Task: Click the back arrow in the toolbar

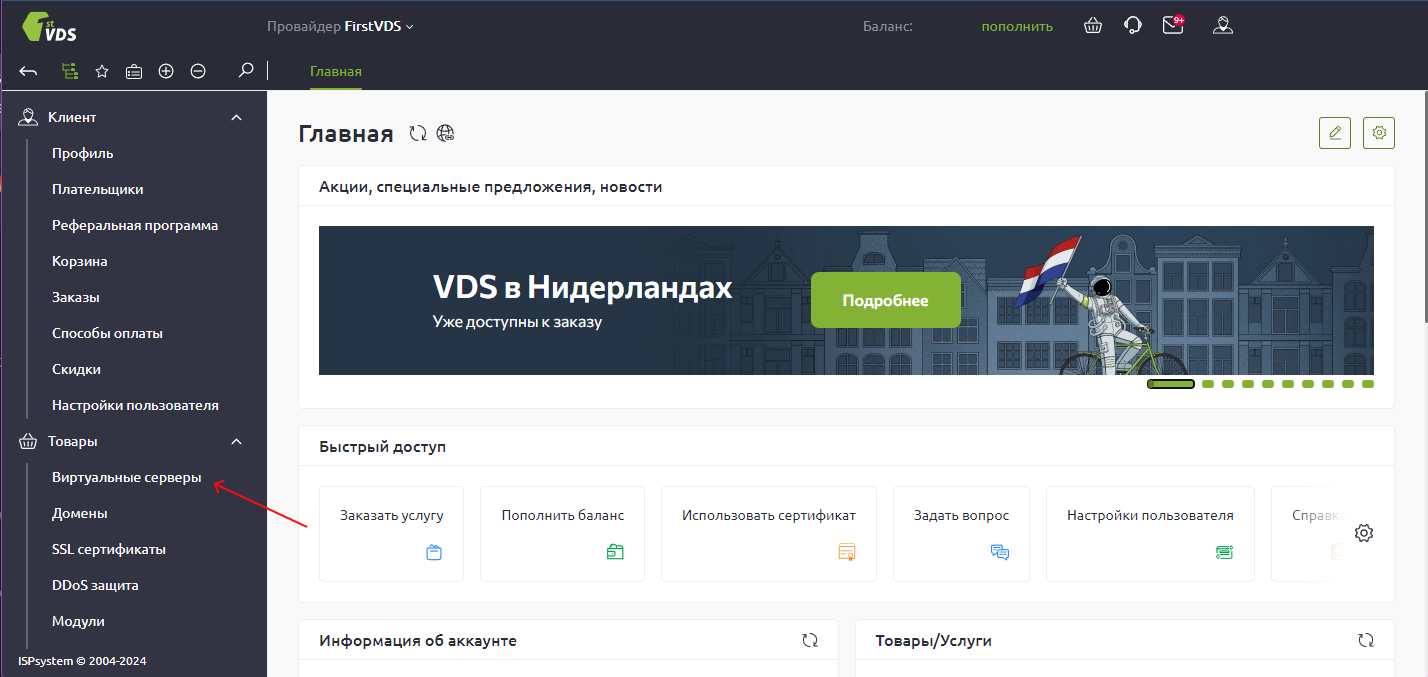Action: pos(28,71)
